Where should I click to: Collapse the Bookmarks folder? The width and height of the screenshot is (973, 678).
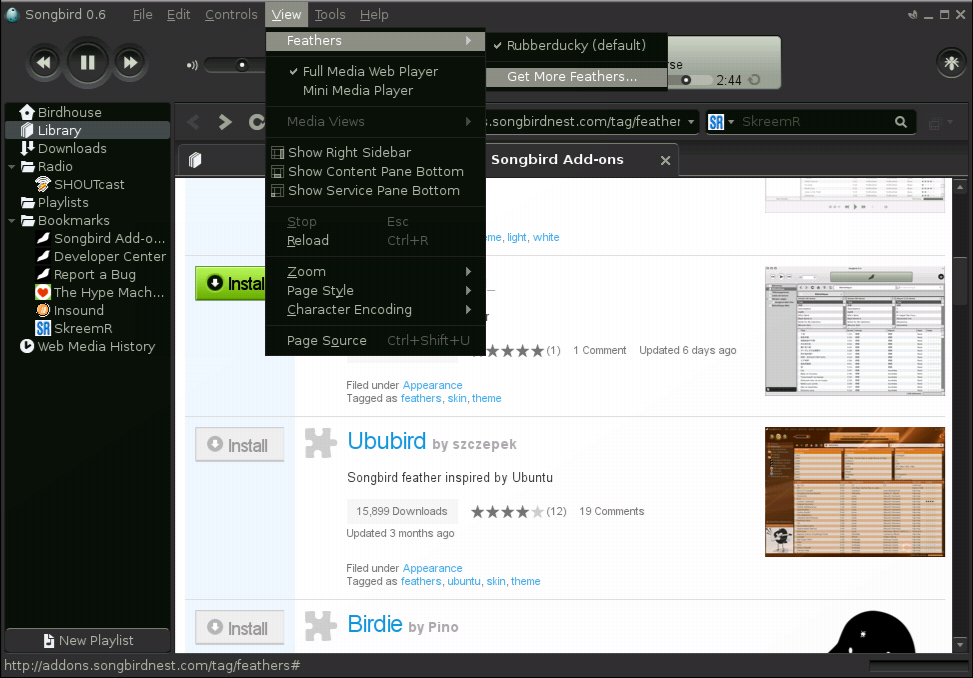point(12,221)
